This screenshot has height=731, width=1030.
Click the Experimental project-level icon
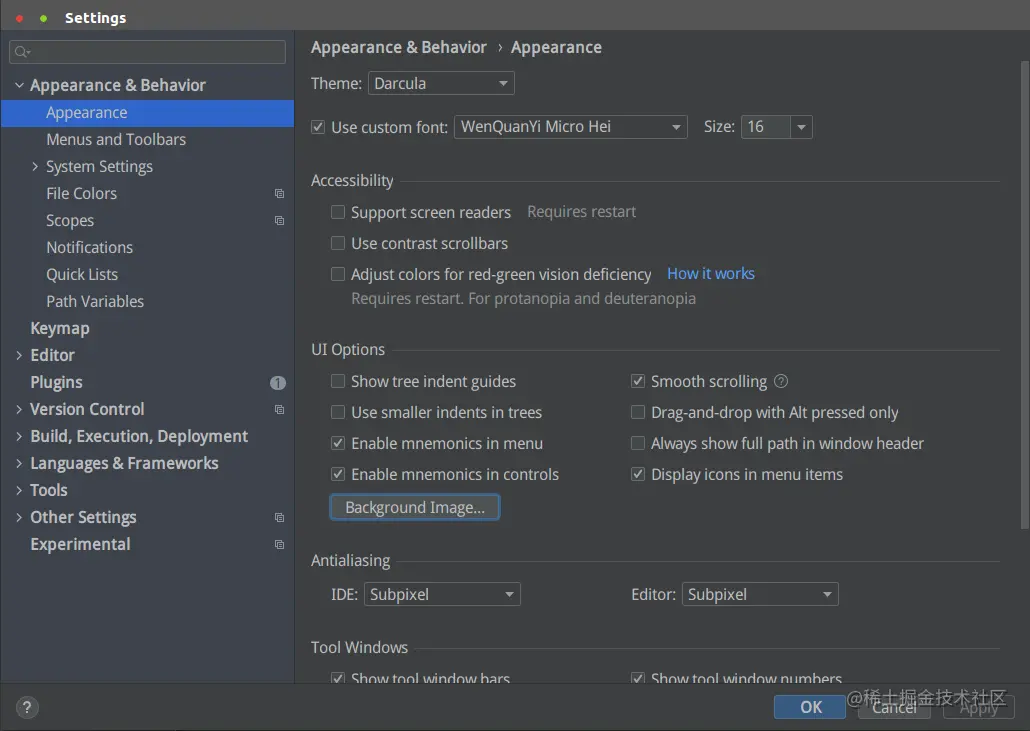[279, 544]
